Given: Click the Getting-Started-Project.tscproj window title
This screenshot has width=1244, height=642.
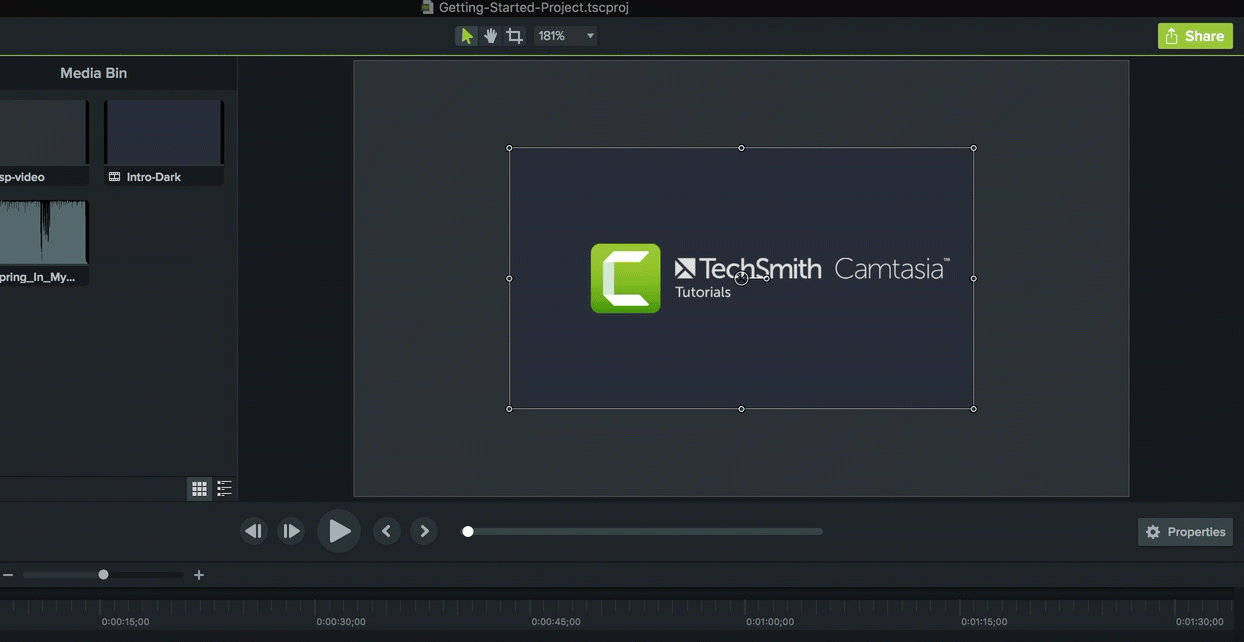Looking at the screenshot, I should pos(533,8).
